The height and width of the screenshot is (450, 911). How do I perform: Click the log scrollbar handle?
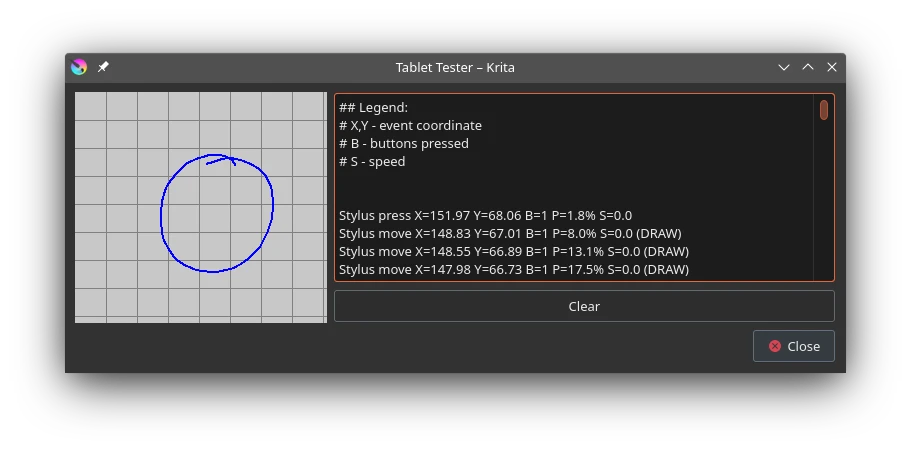(823, 110)
